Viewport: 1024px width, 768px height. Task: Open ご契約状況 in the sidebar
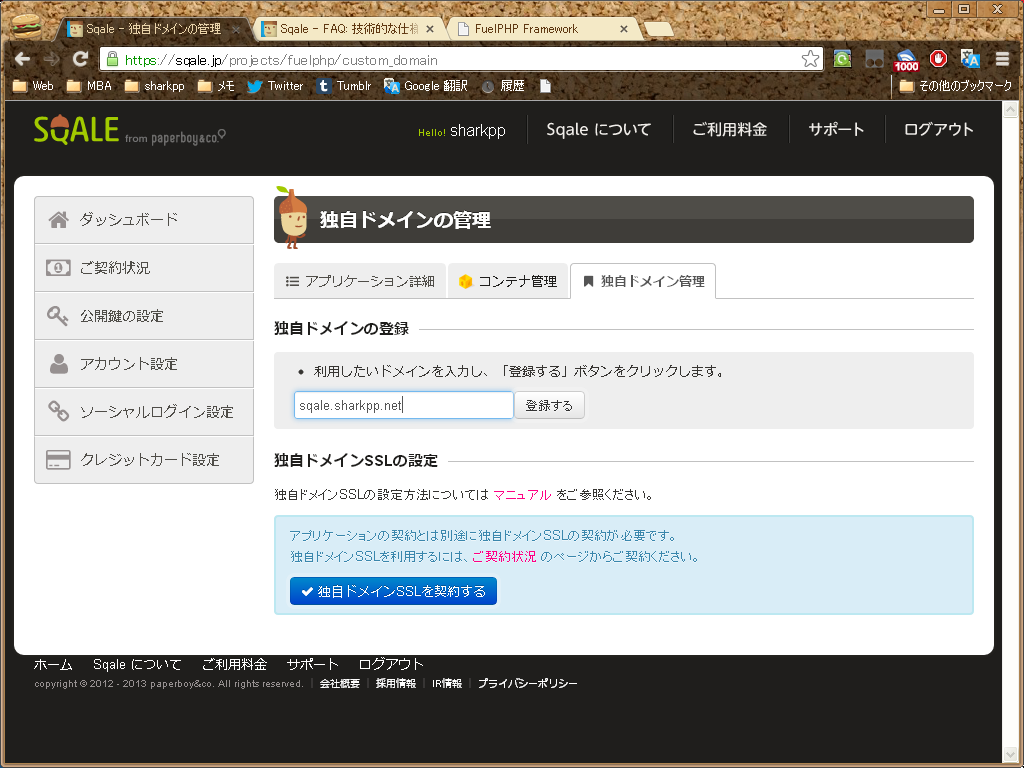pyautogui.click(x=144, y=268)
